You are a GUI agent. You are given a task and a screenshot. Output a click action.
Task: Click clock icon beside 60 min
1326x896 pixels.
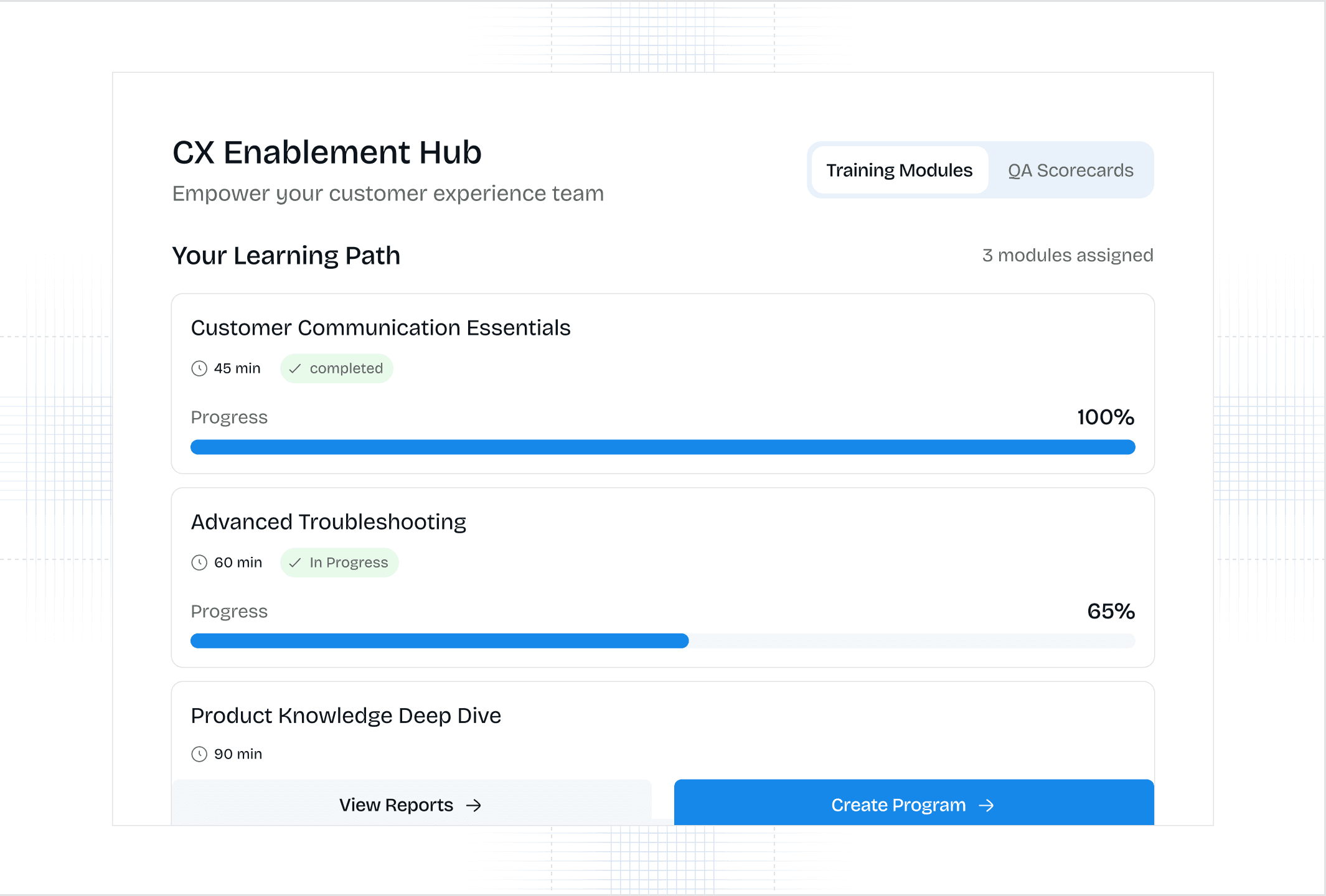tap(199, 562)
